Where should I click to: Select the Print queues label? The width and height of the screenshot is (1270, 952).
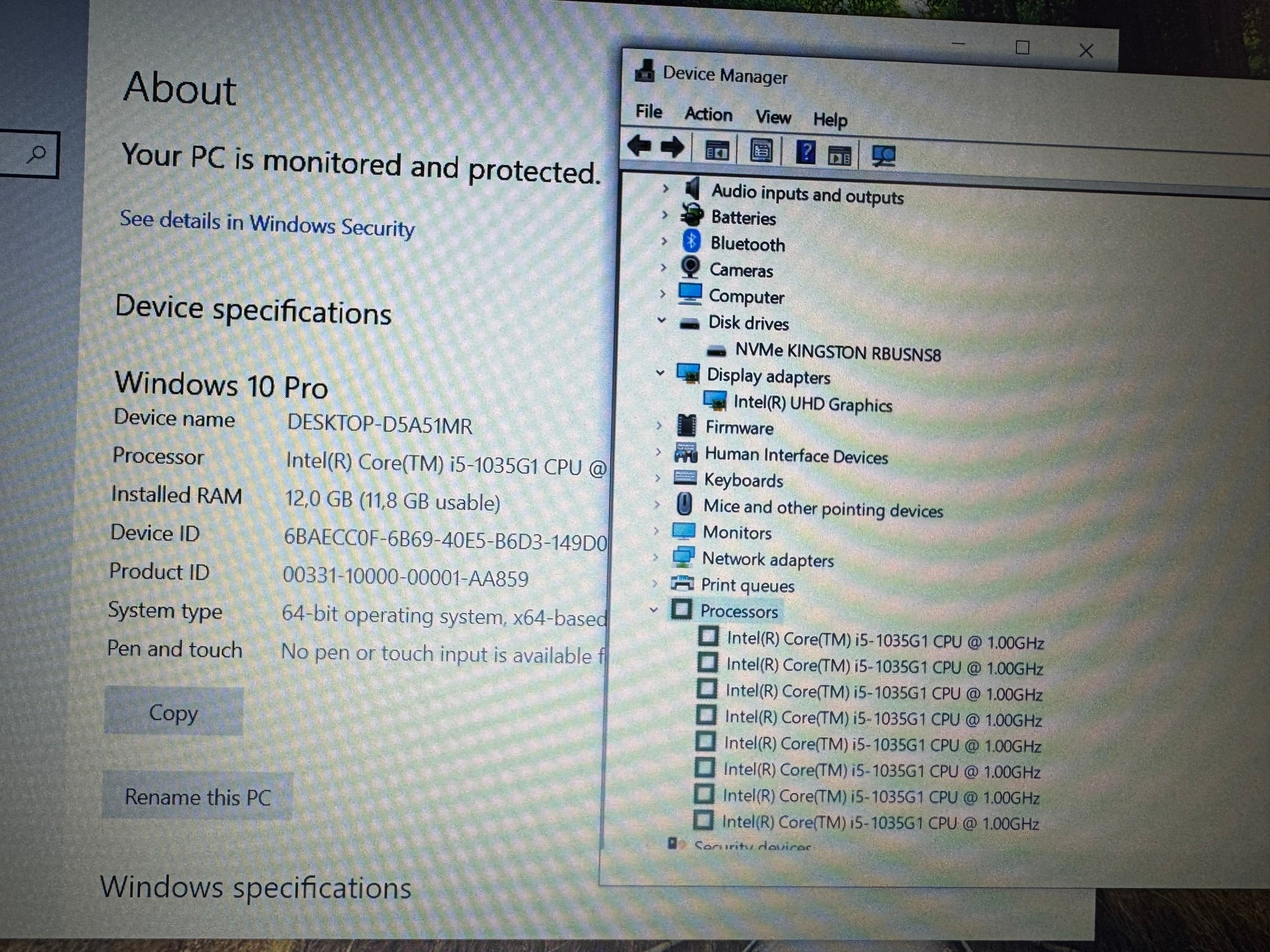pos(747,585)
